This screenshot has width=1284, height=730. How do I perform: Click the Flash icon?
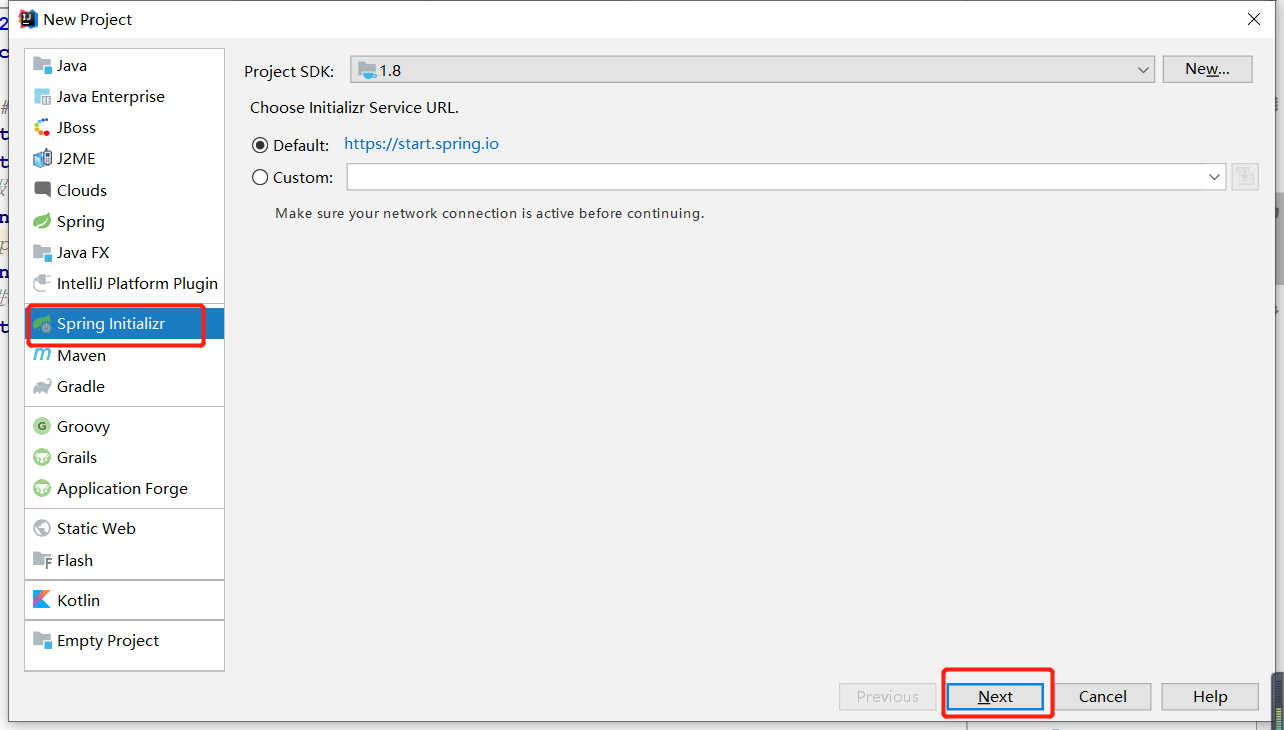pos(42,560)
